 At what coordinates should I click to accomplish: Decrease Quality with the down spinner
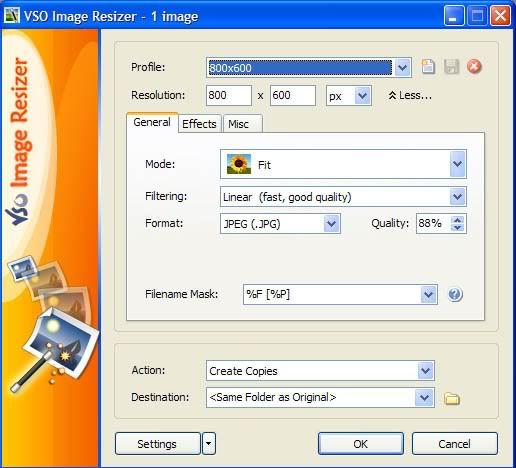[x=458, y=228]
